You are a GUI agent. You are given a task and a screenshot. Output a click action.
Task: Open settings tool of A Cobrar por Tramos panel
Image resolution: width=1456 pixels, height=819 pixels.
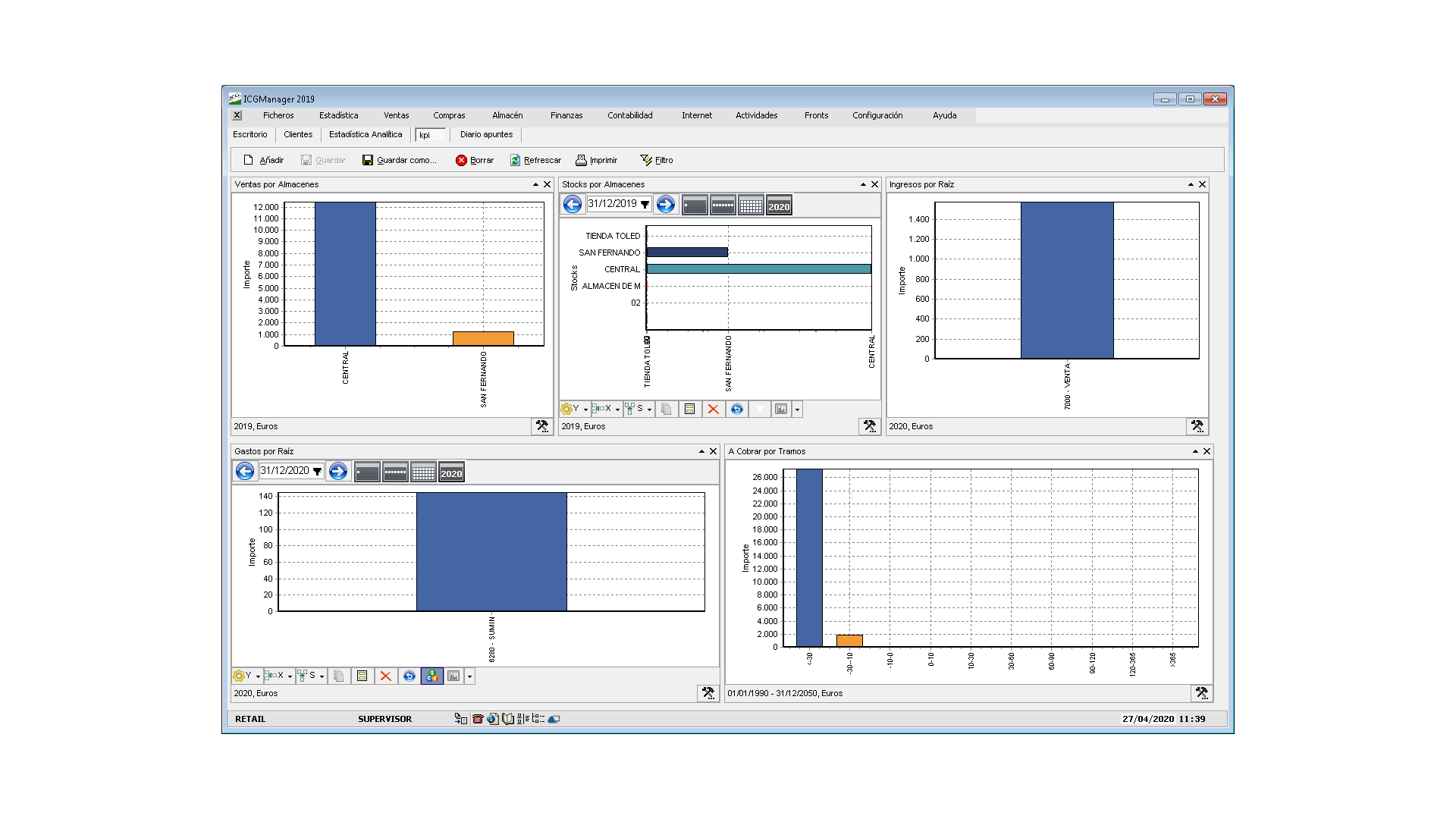[x=1201, y=693]
